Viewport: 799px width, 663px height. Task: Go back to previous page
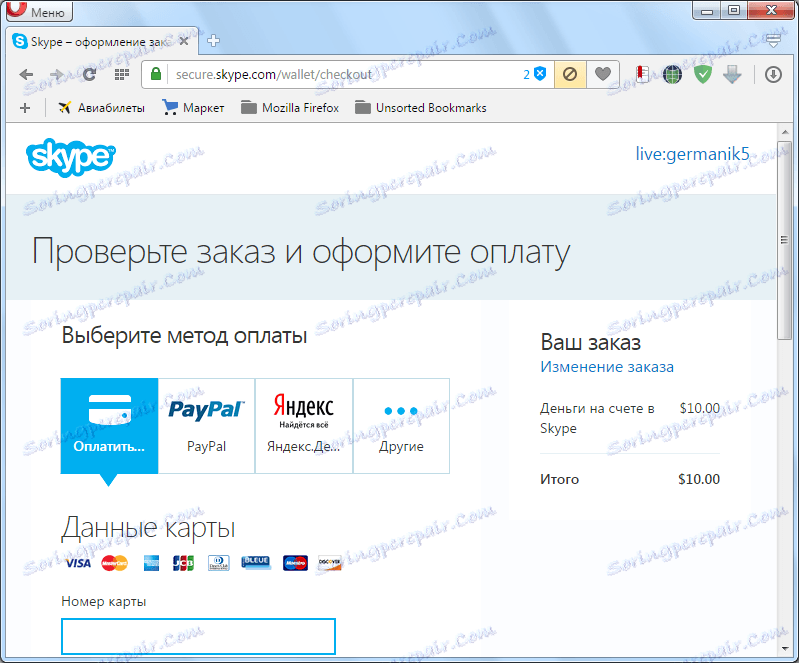click(26, 74)
